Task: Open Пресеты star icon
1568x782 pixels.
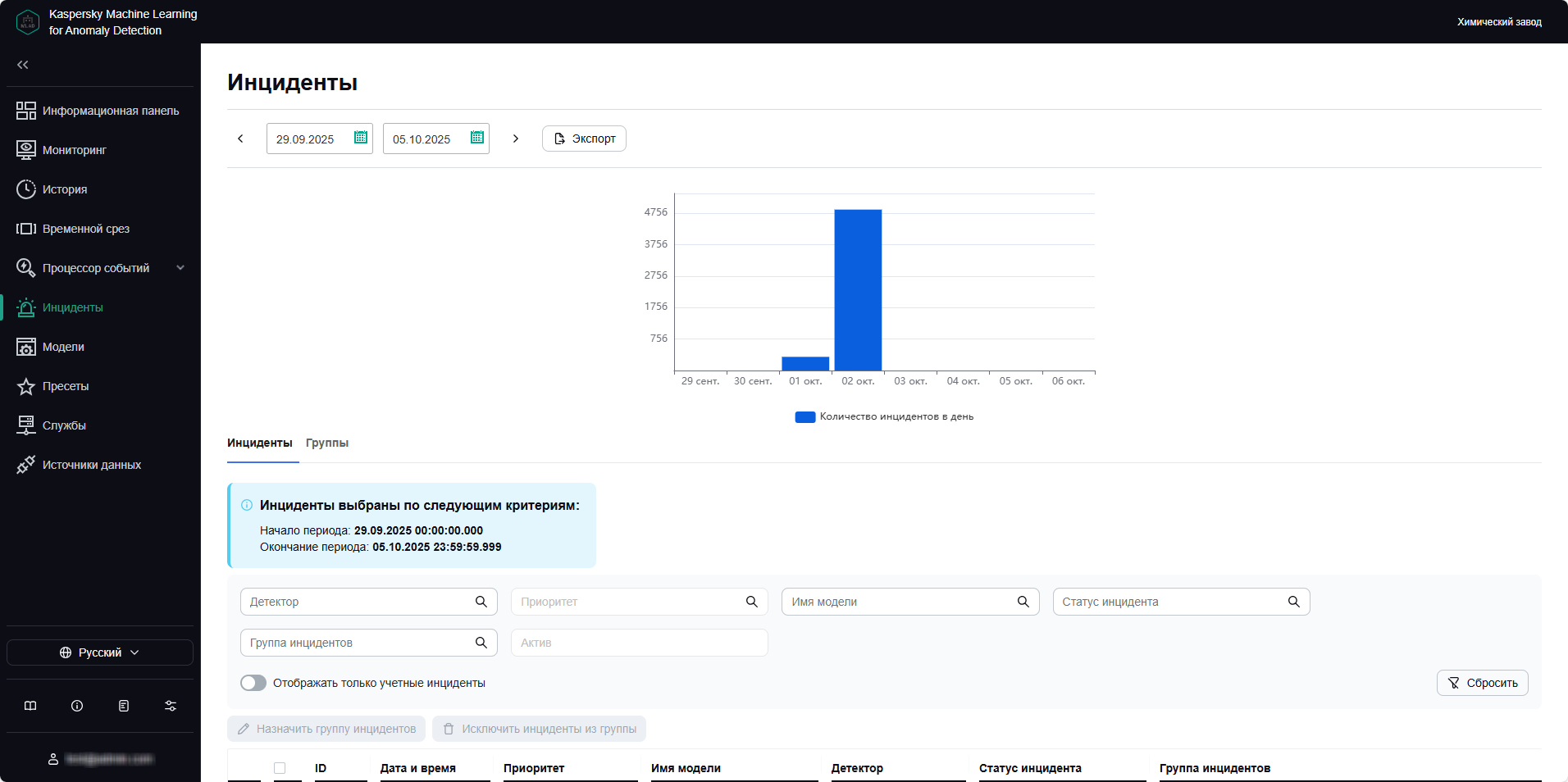Action: [26, 386]
